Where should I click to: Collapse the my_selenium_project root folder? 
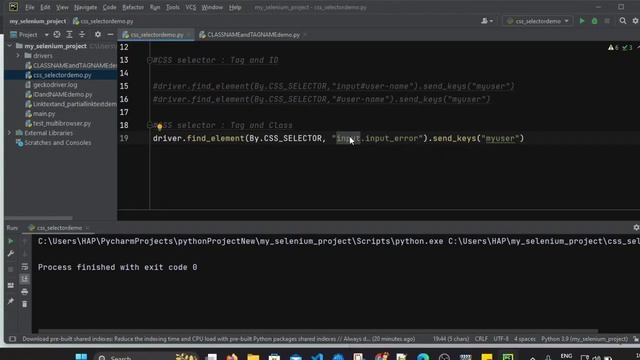click(x=10, y=46)
